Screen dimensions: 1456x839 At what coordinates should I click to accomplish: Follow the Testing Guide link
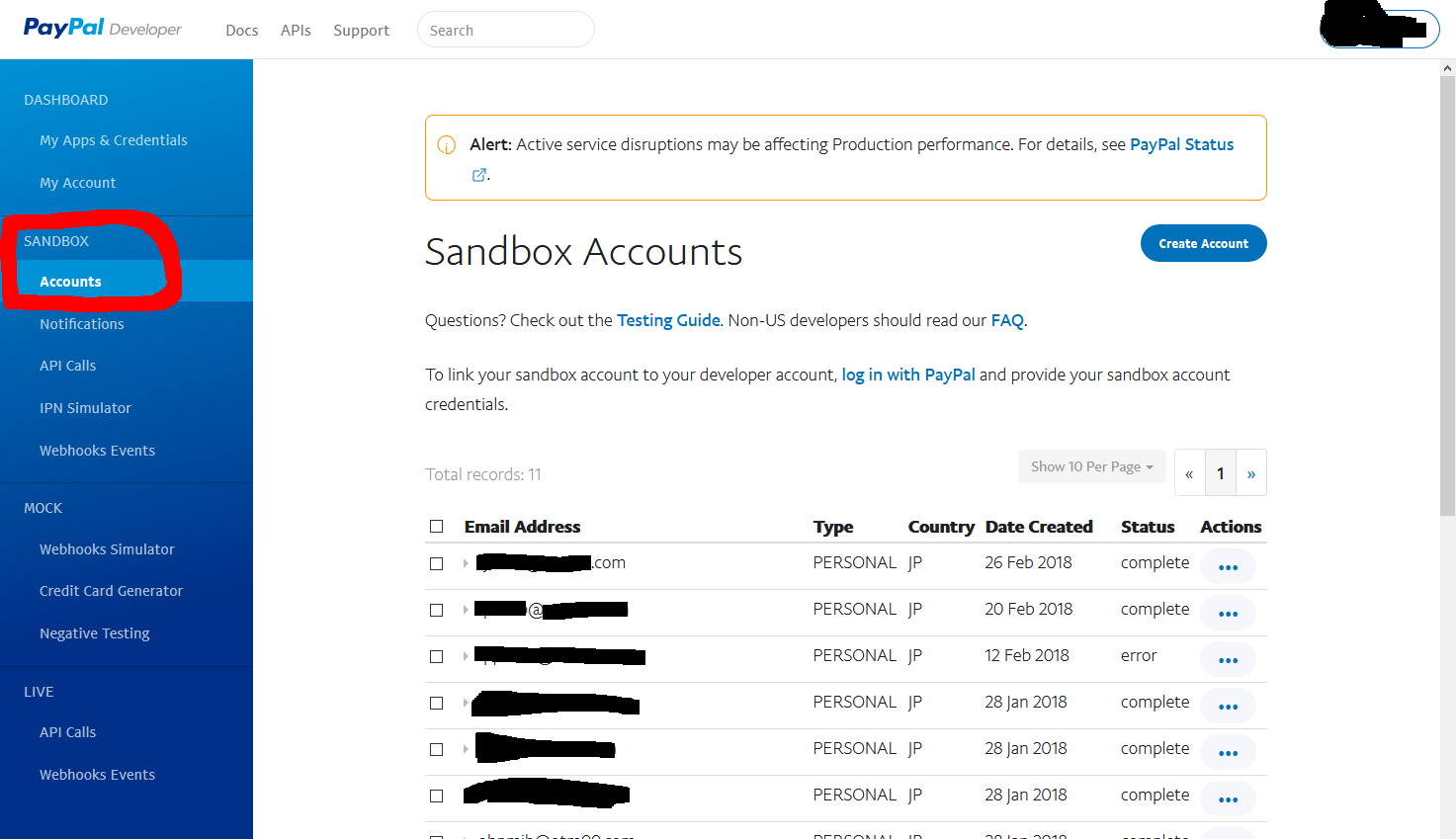(x=668, y=320)
